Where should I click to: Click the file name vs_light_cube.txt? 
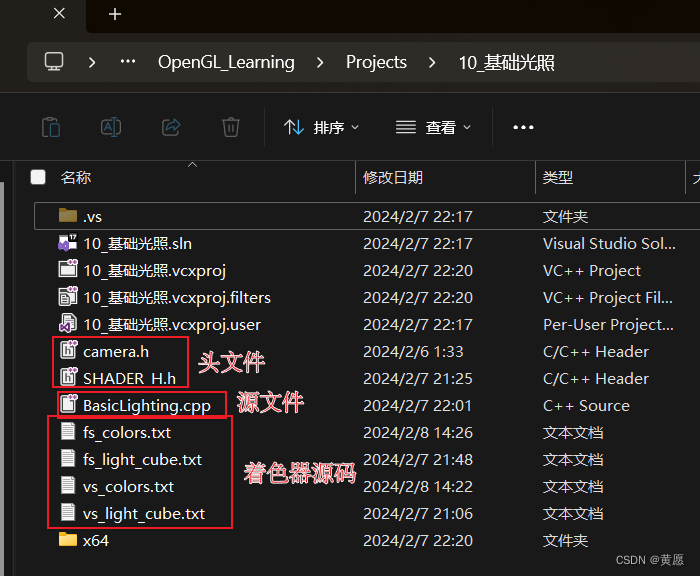[x=144, y=514]
